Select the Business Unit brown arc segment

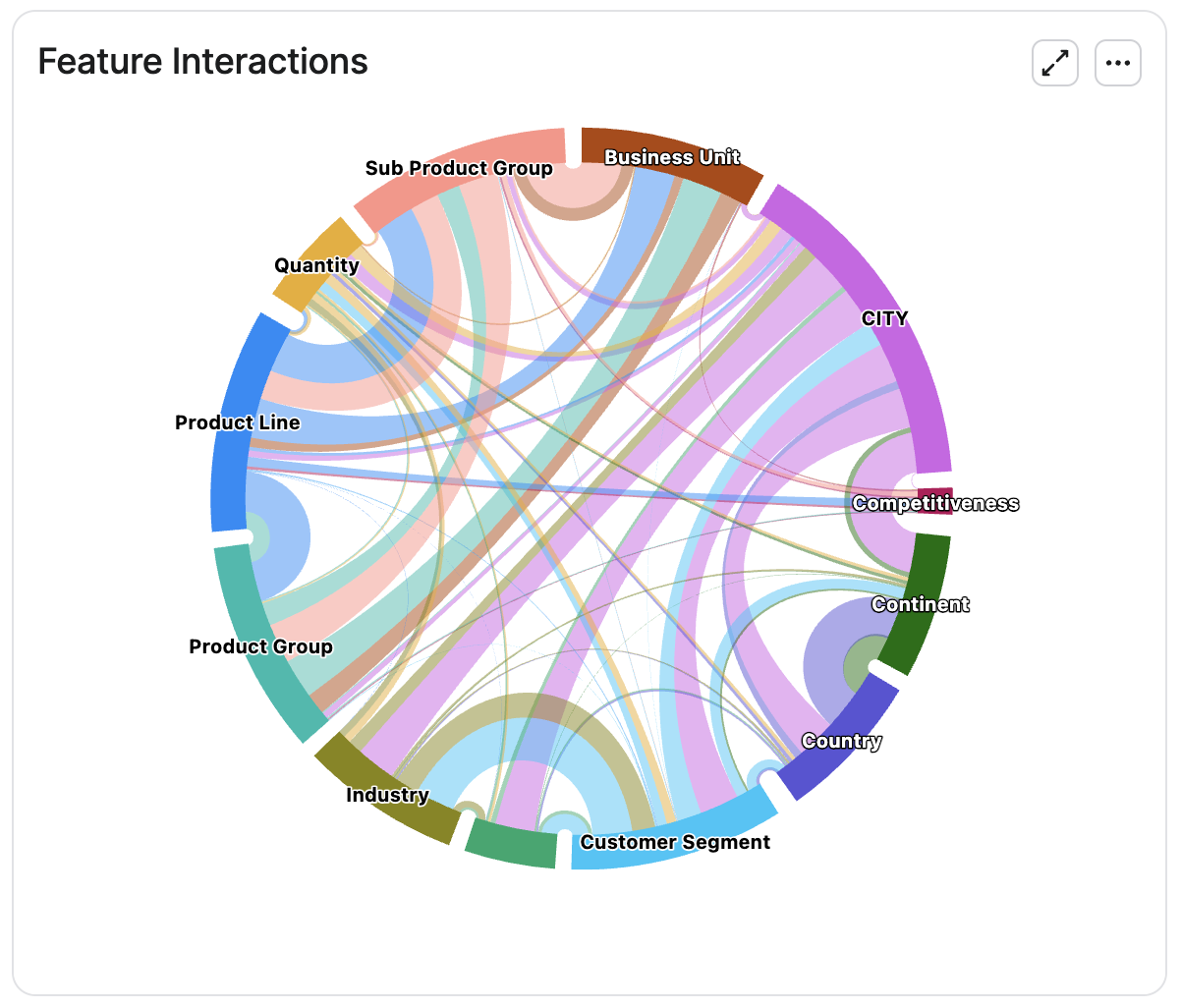click(x=672, y=152)
